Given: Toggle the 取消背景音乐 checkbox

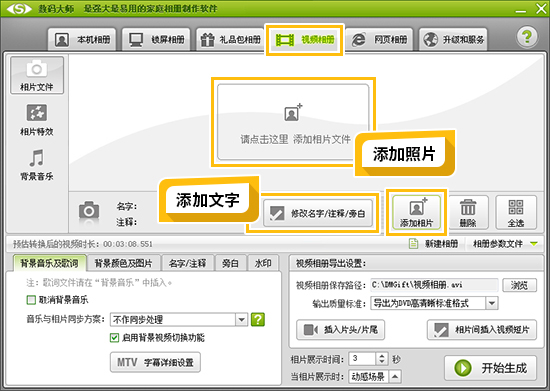Looking at the screenshot, I should coord(31,300).
